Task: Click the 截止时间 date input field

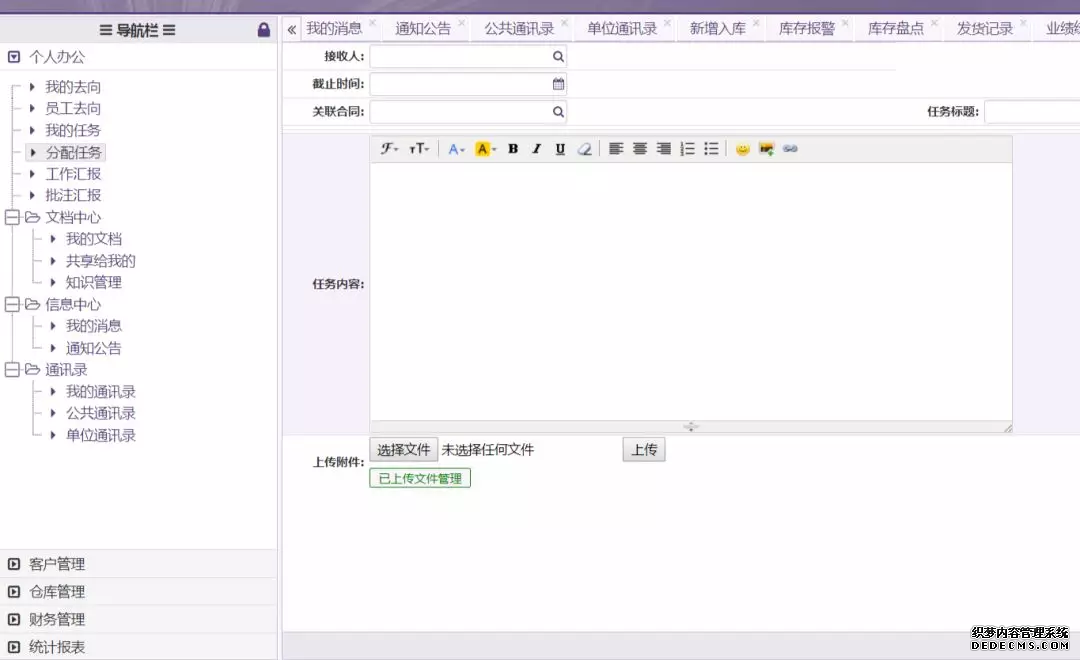Action: click(460, 84)
